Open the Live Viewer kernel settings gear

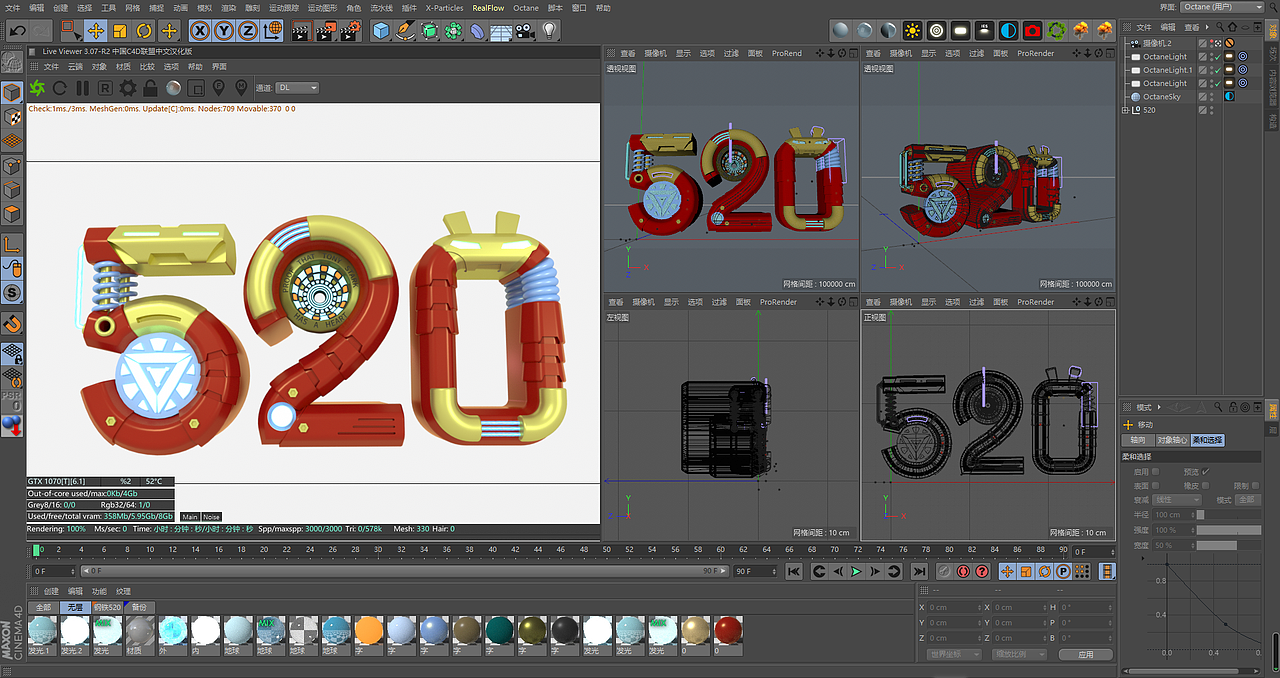128,88
